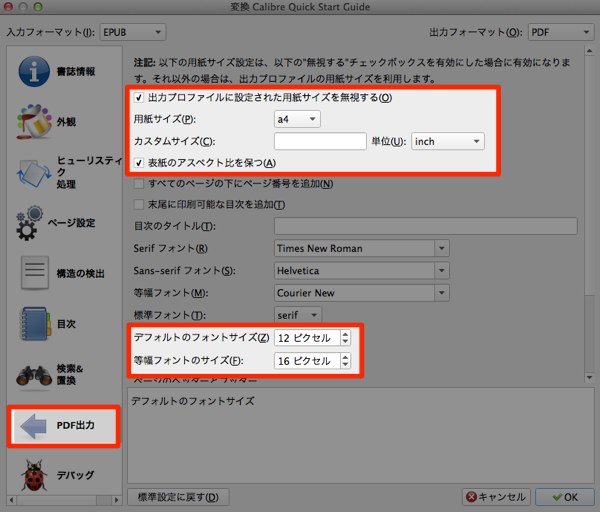Click the red cancel icon on キャンセル

pyautogui.click(x=471, y=497)
